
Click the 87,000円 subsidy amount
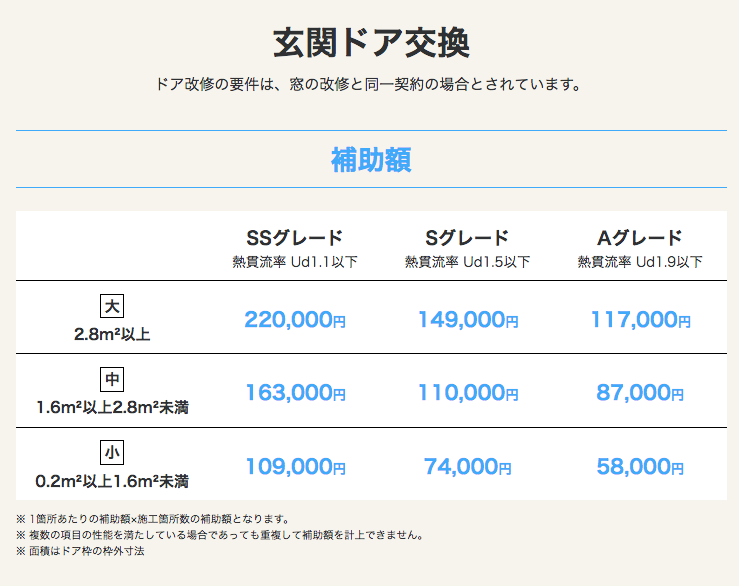(x=640, y=393)
